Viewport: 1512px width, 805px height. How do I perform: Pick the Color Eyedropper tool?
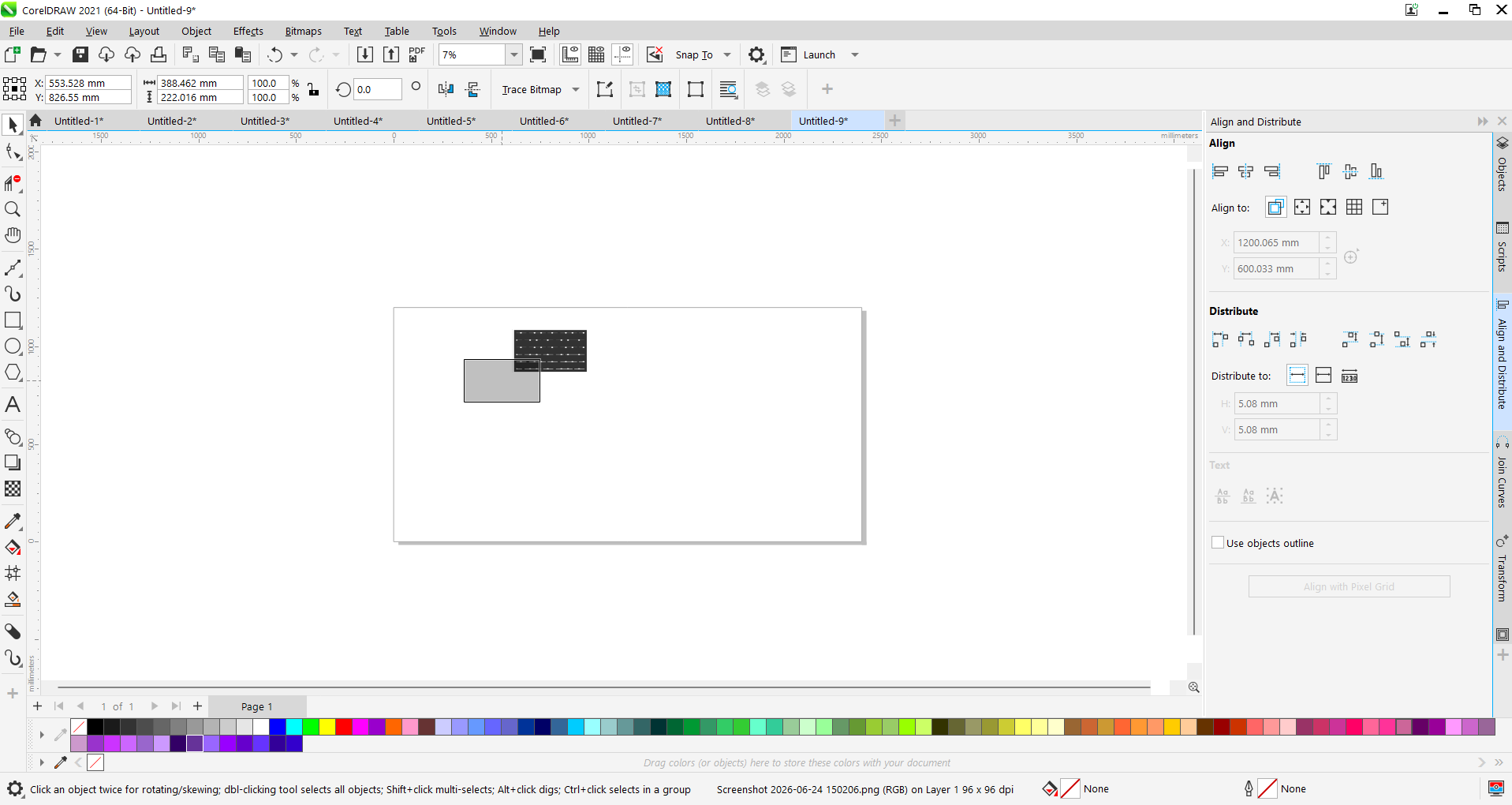13,521
